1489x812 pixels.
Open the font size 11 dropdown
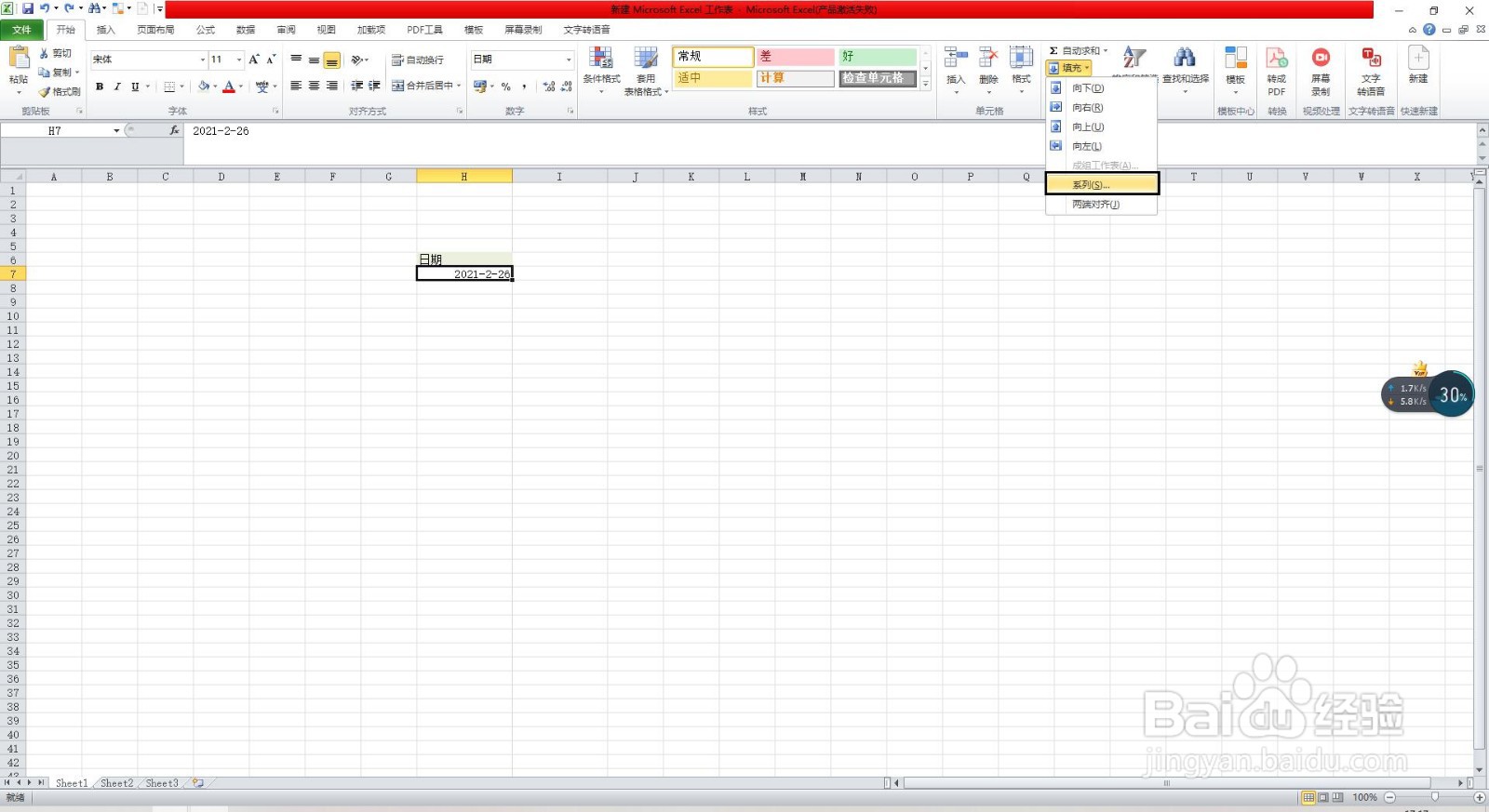(239, 60)
